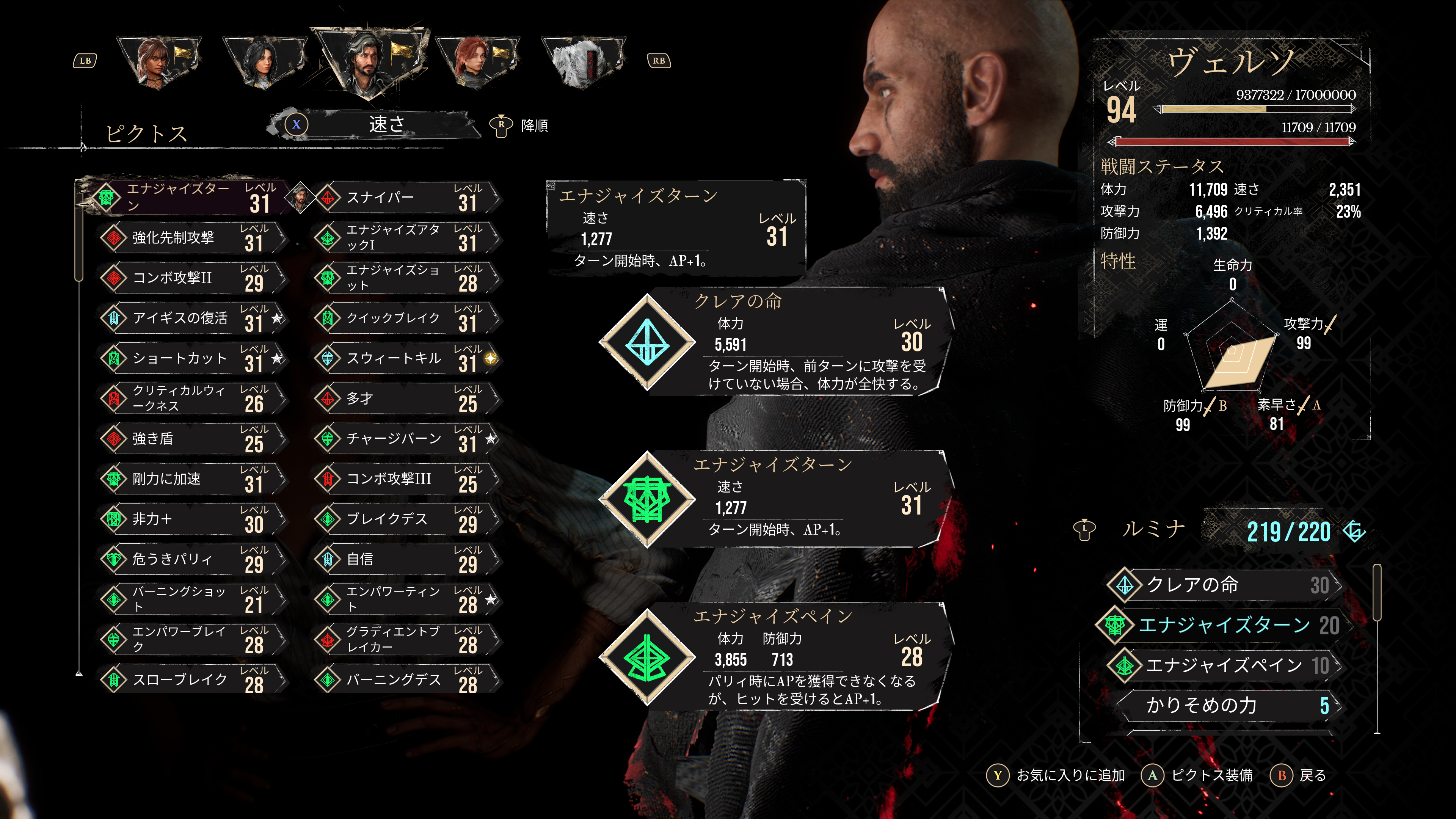Toggle the スウィートキル gold marker

[491, 358]
